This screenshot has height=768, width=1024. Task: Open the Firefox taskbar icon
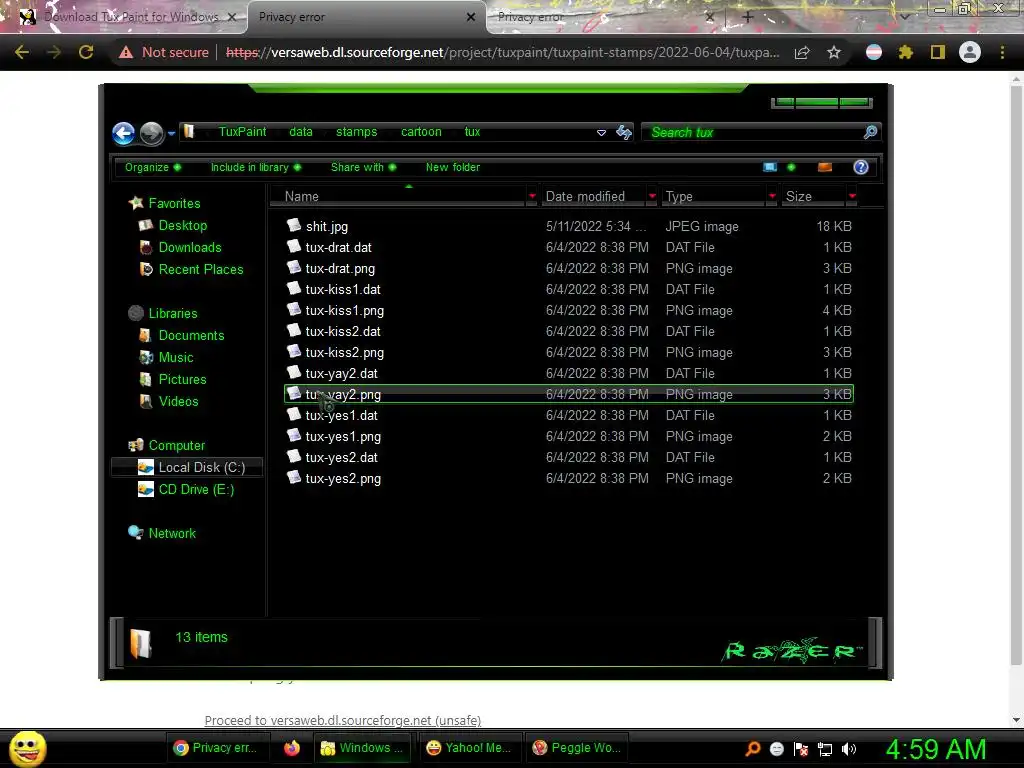click(292, 748)
